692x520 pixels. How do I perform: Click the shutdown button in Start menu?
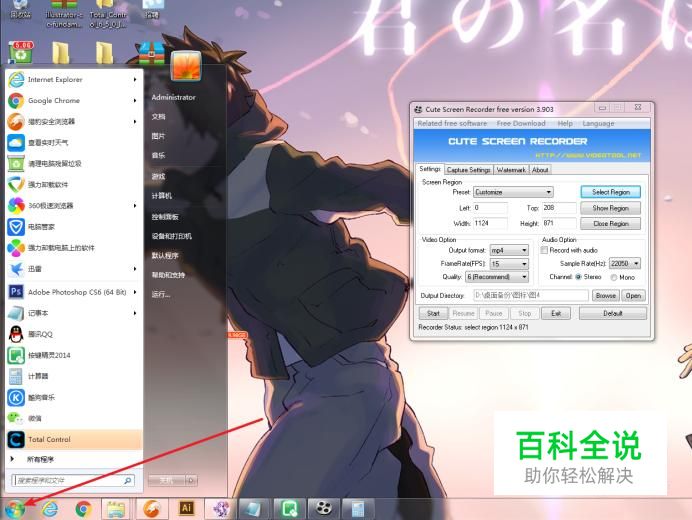167,480
